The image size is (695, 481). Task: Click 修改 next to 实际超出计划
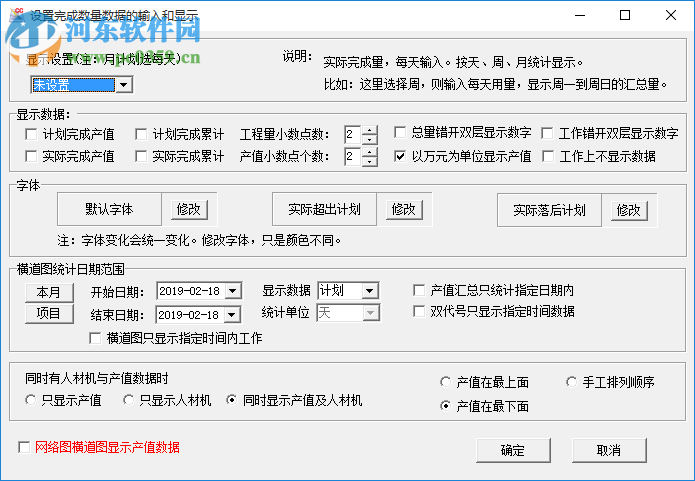pyautogui.click(x=404, y=209)
